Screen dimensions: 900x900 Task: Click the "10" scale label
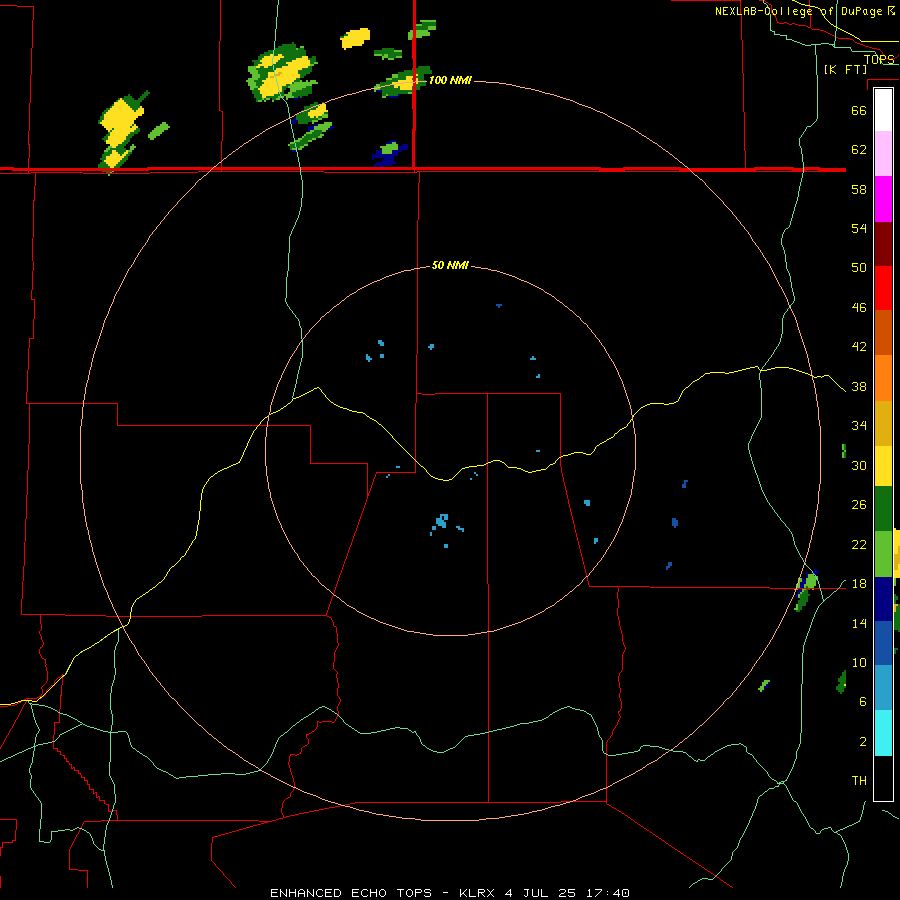859,662
